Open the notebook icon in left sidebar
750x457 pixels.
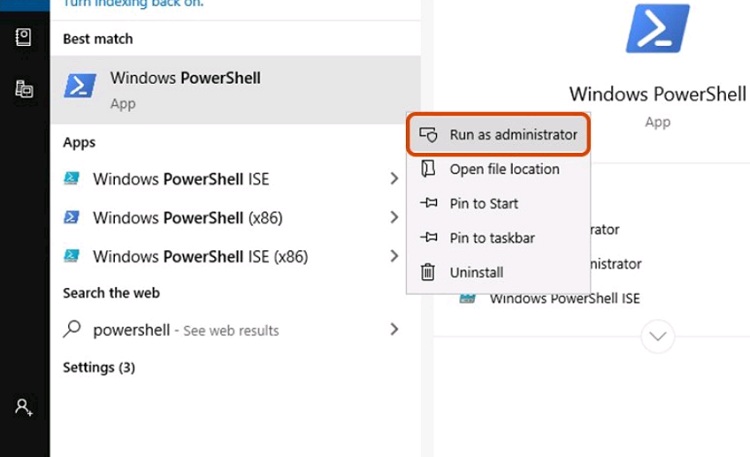23,37
